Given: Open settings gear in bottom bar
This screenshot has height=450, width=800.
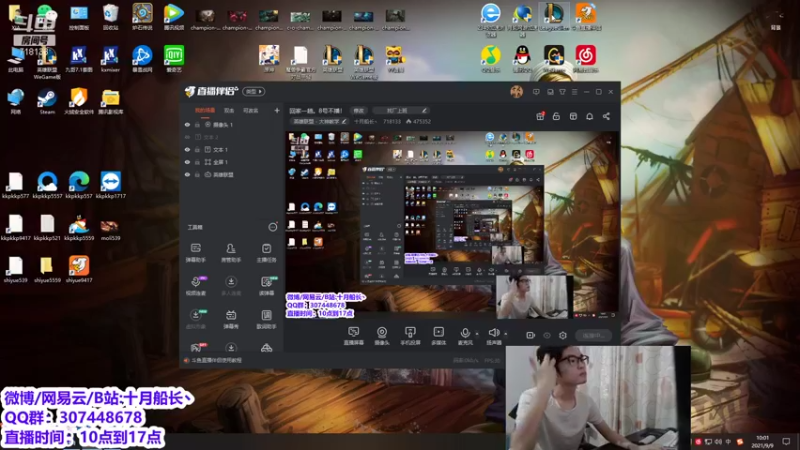Looking at the screenshot, I should [x=563, y=335].
